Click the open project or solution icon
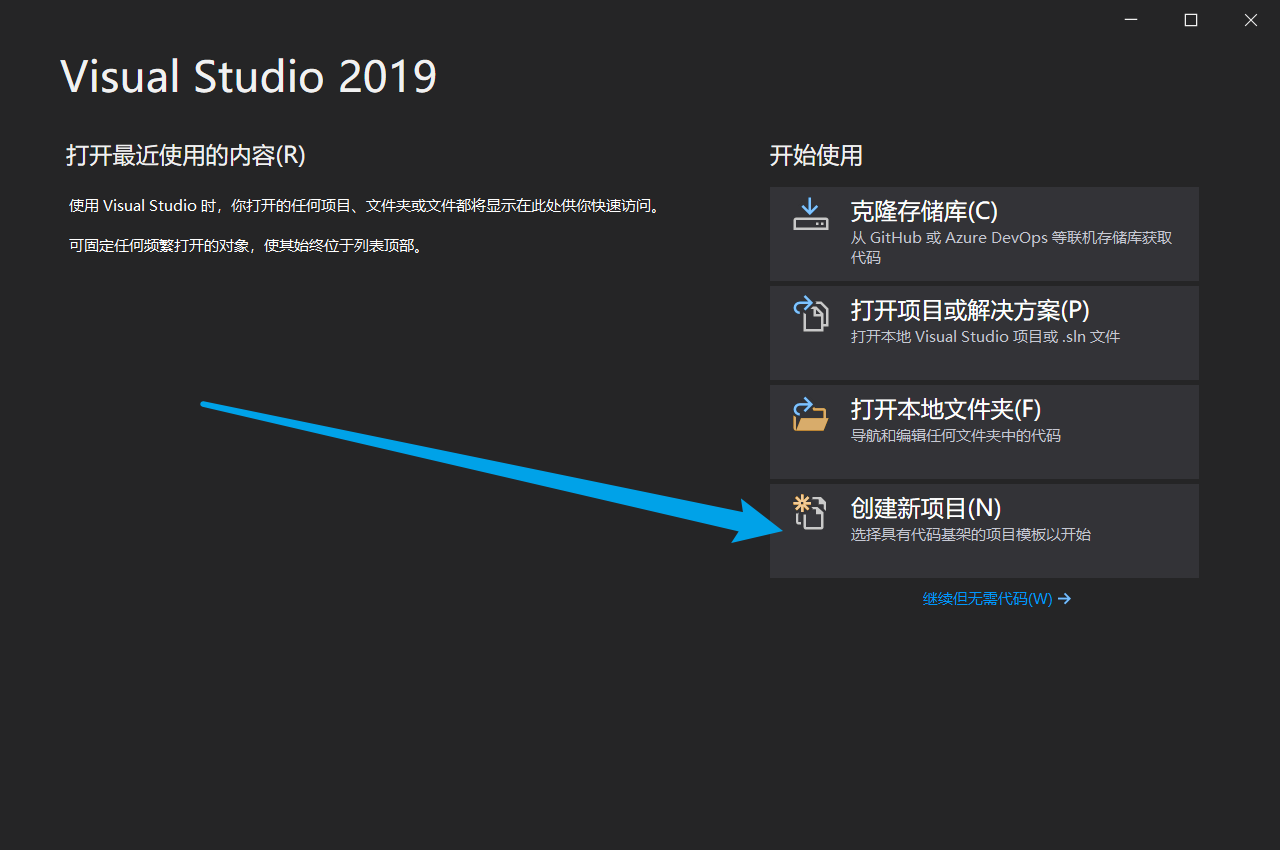The width and height of the screenshot is (1280, 850). (811, 313)
